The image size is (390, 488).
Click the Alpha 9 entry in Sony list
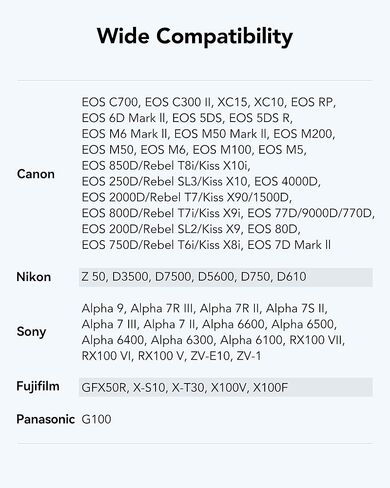pyautogui.click(x=103, y=308)
